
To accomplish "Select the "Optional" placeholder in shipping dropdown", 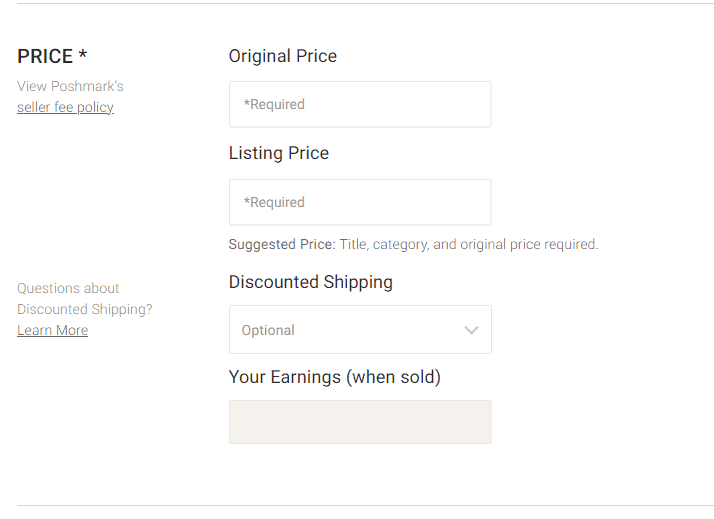I will click(x=268, y=330).
